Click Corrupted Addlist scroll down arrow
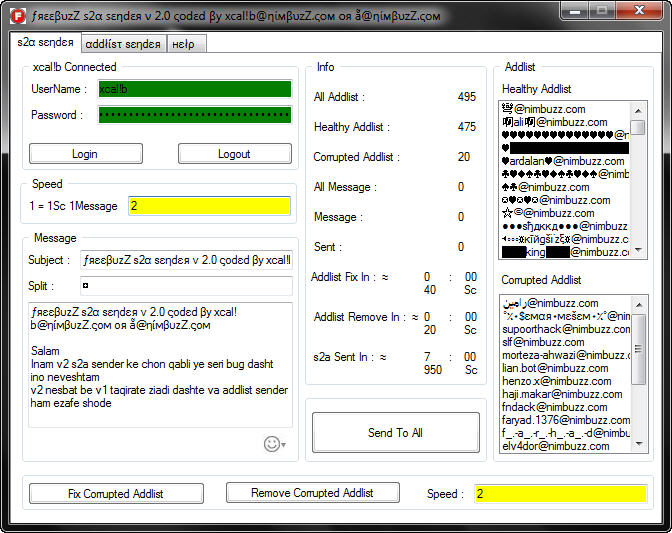This screenshot has width=672, height=533. pos(639,444)
